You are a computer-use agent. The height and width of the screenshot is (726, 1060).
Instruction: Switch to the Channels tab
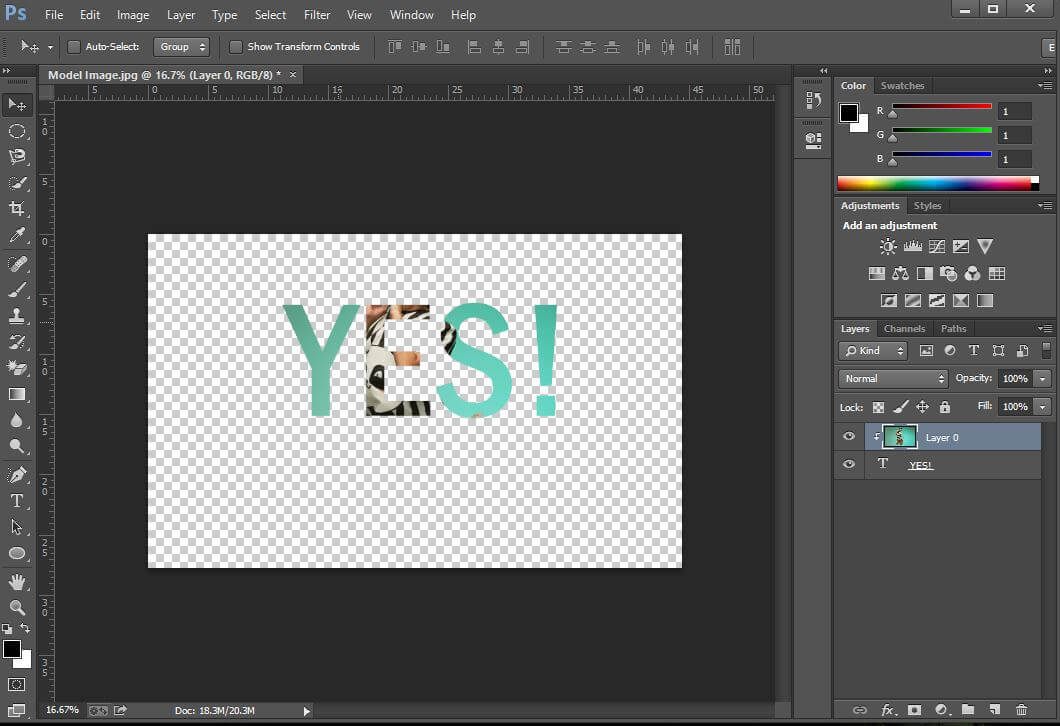click(x=904, y=328)
